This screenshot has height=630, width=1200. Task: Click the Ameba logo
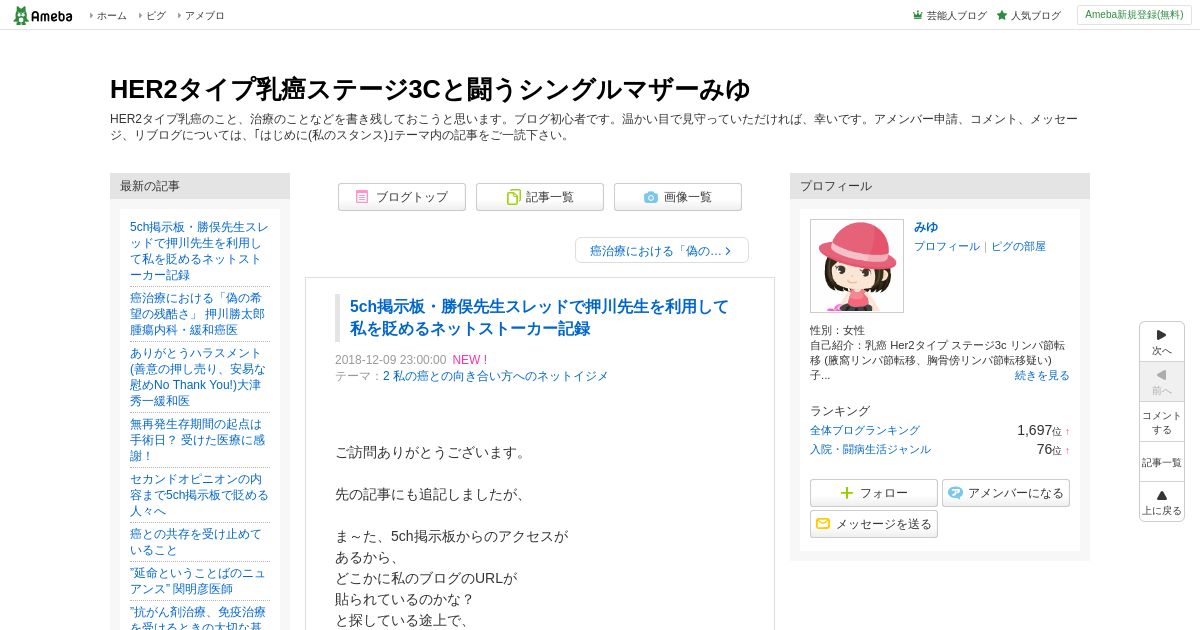point(42,15)
